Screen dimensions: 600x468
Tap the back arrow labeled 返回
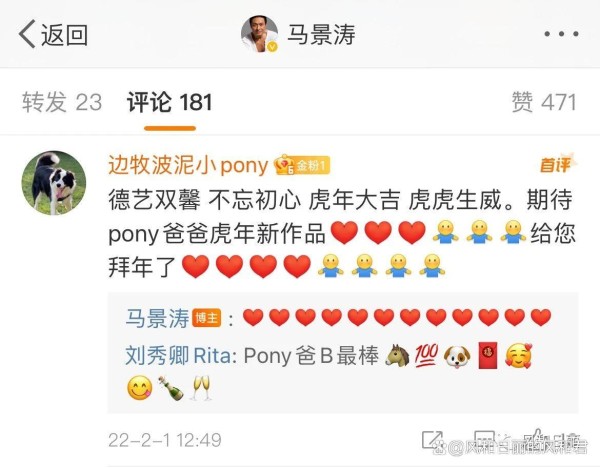click(x=53, y=34)
